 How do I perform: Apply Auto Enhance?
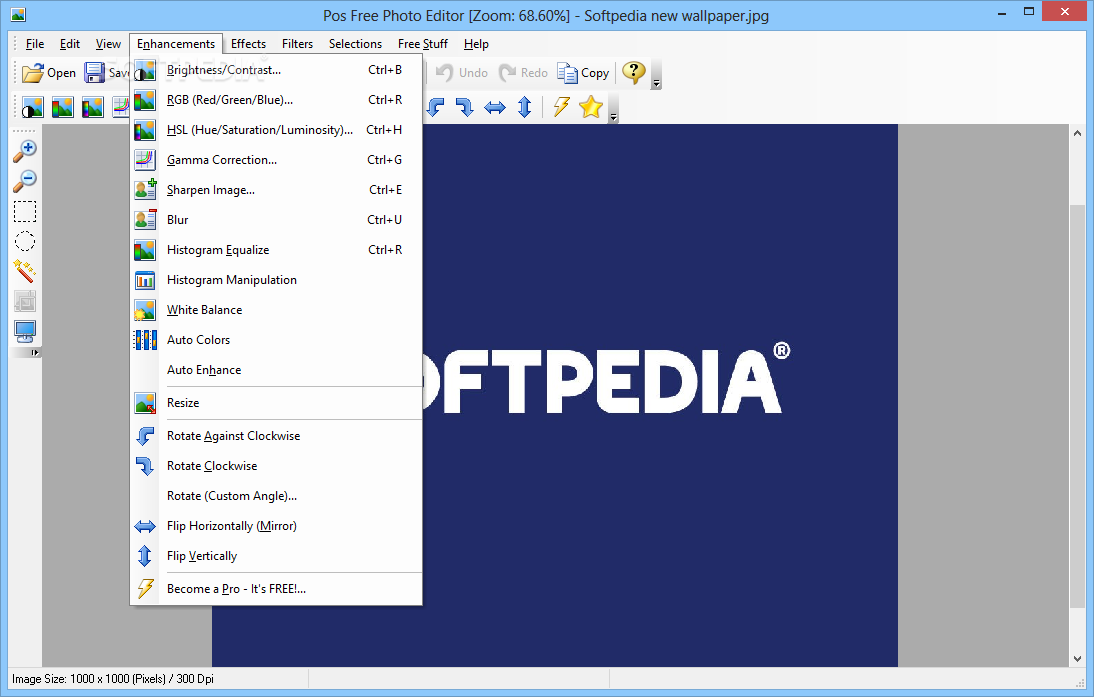click(x=276, y=370)
